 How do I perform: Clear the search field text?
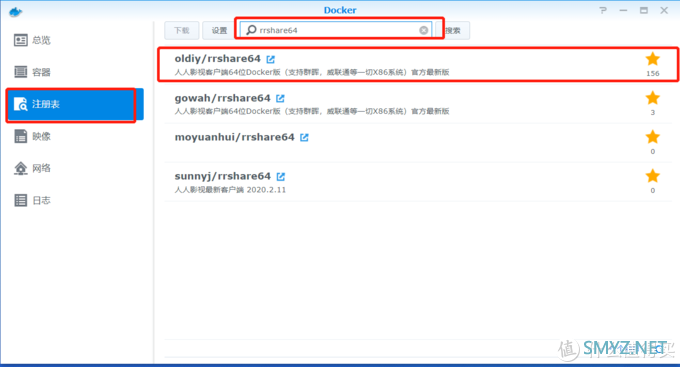coord(424,30)
